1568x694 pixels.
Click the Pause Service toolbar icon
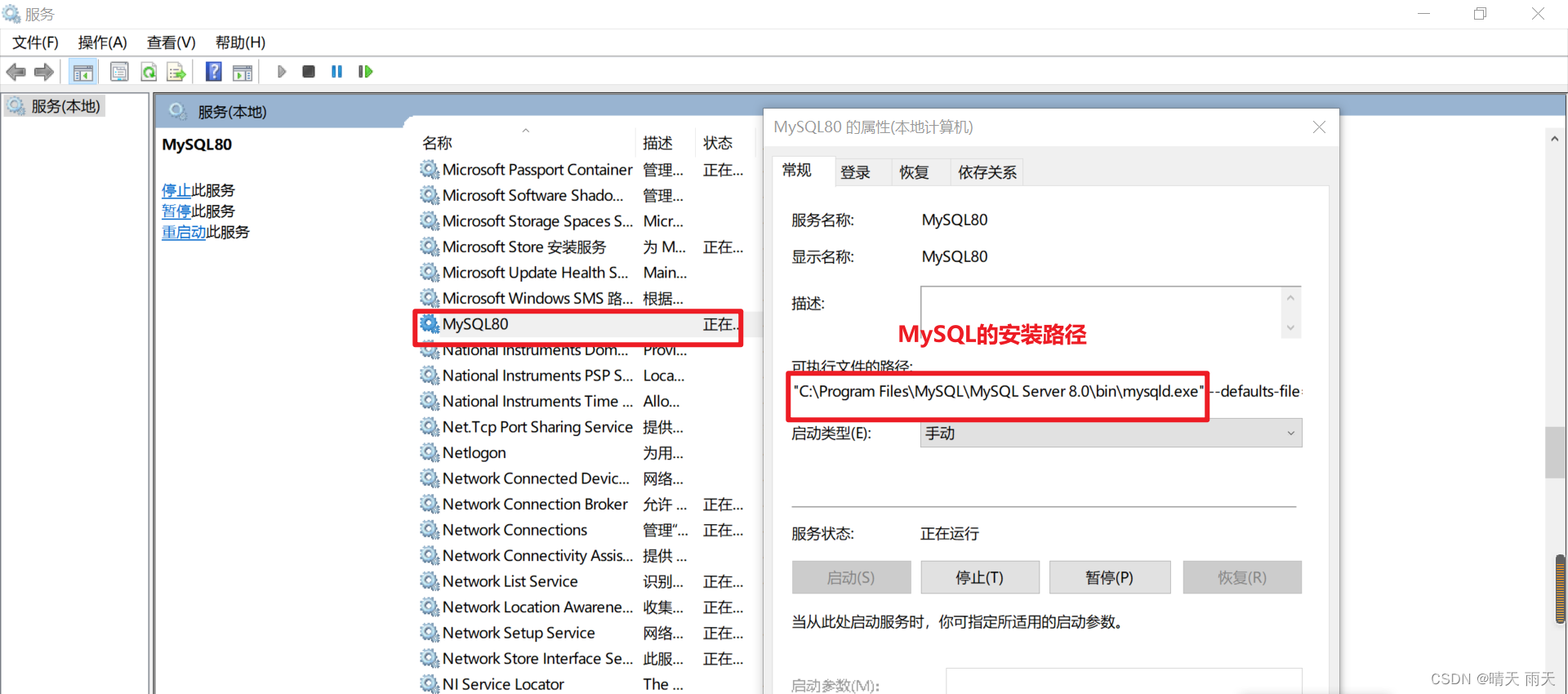click(x=336, y=72)
